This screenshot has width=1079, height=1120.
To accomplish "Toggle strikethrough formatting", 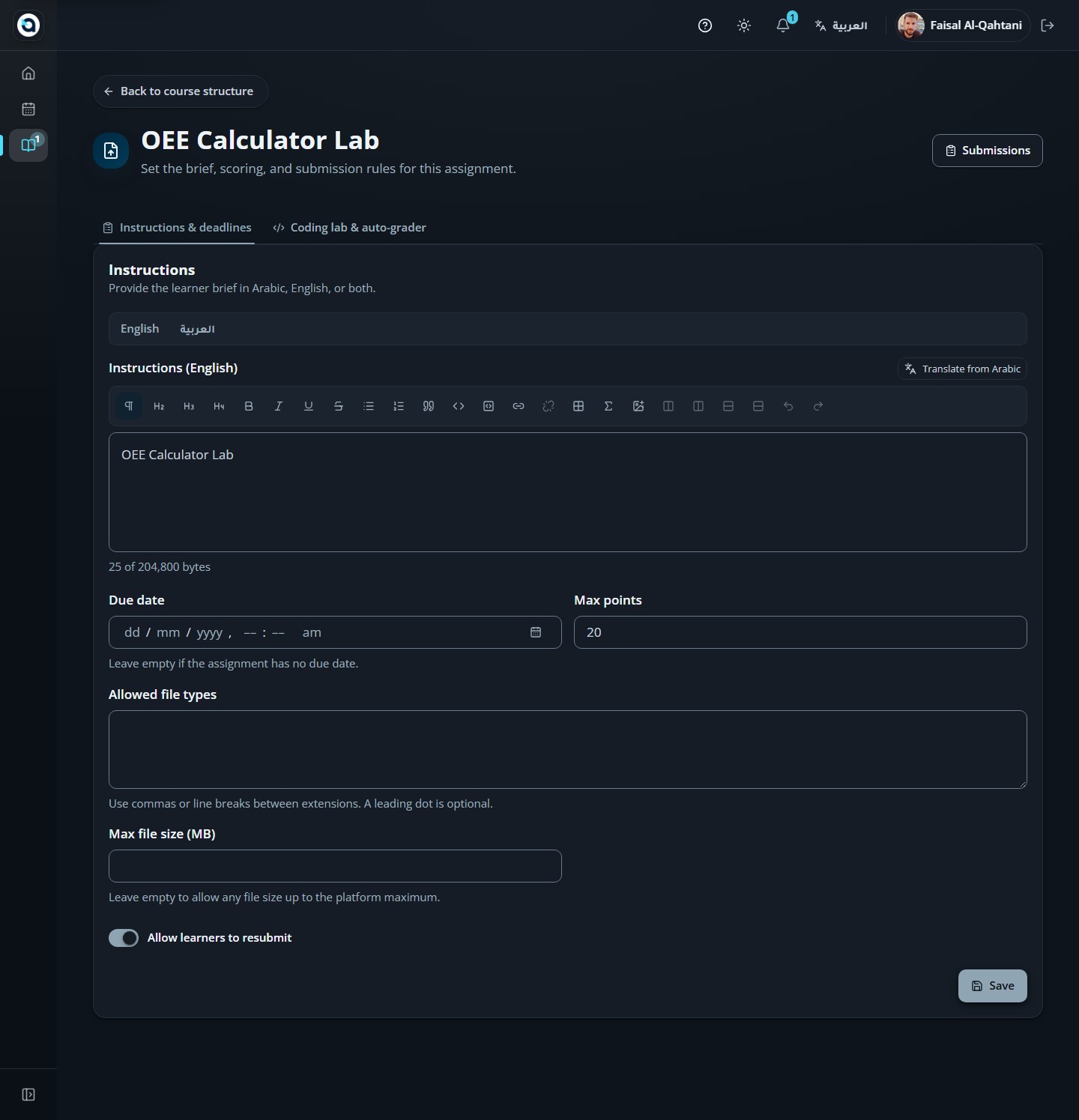I will [339, 406].
